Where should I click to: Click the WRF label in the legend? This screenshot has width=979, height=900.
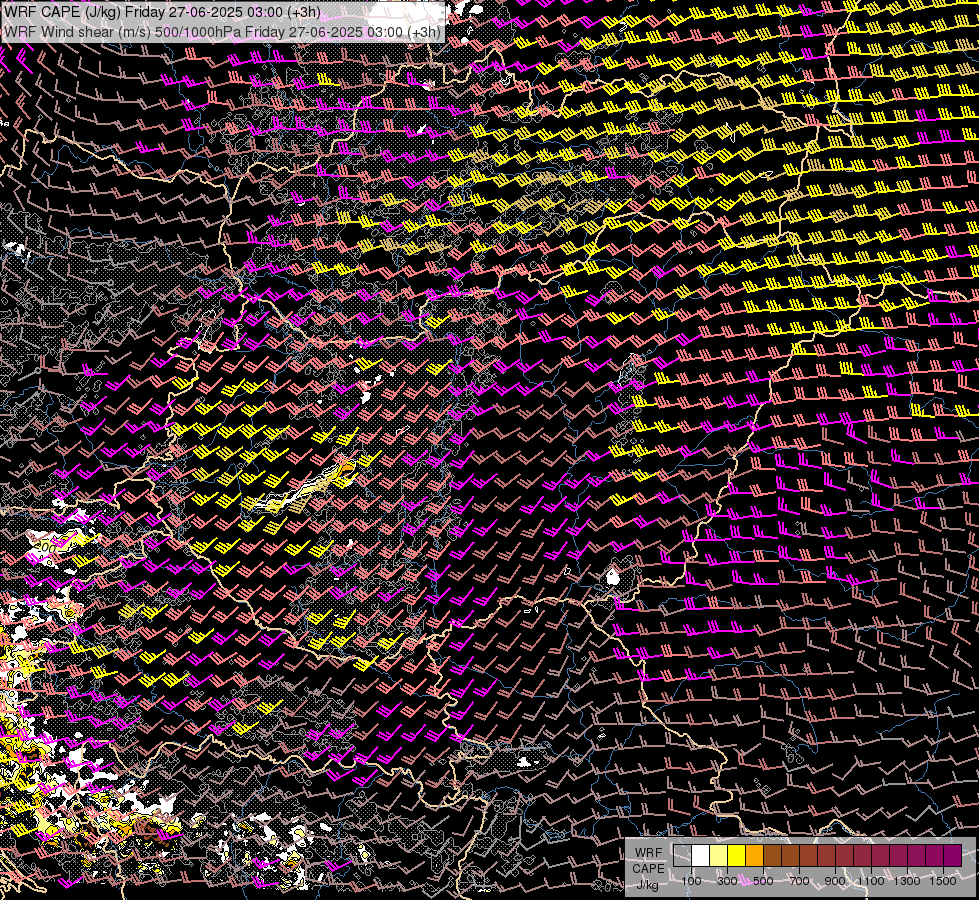648,853
